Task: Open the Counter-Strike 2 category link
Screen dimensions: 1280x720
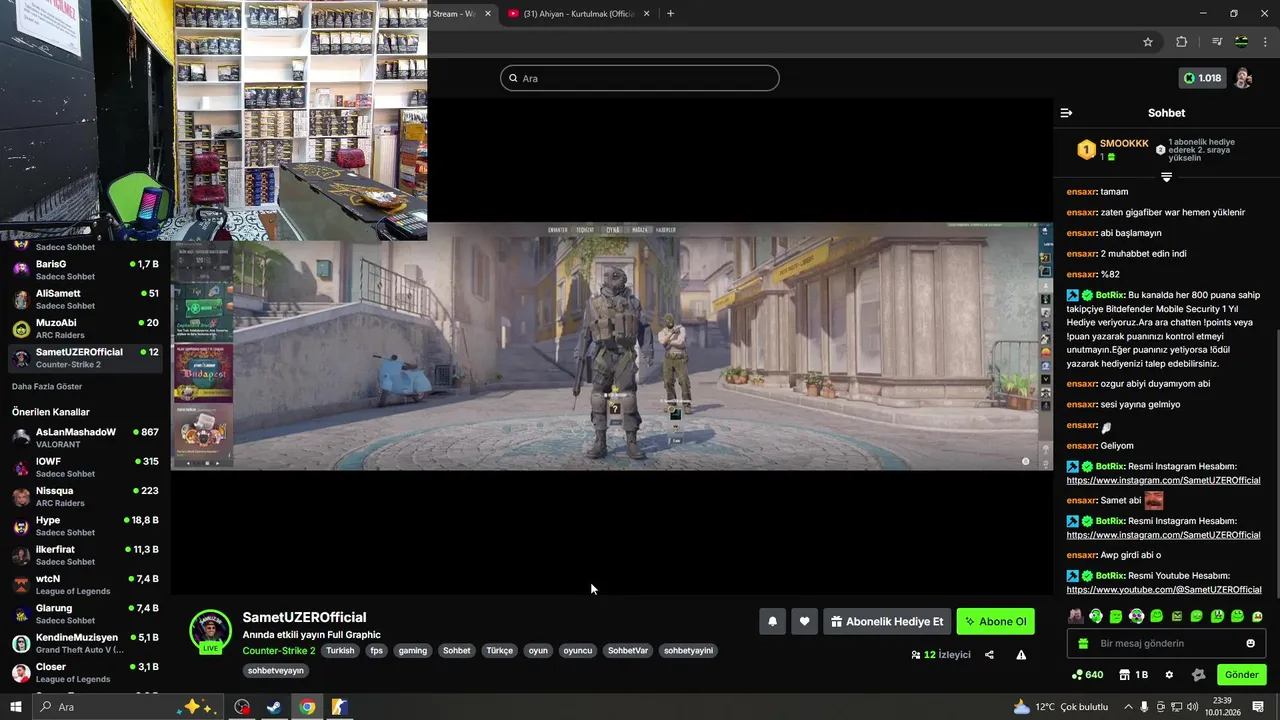Action: [279, 650]
